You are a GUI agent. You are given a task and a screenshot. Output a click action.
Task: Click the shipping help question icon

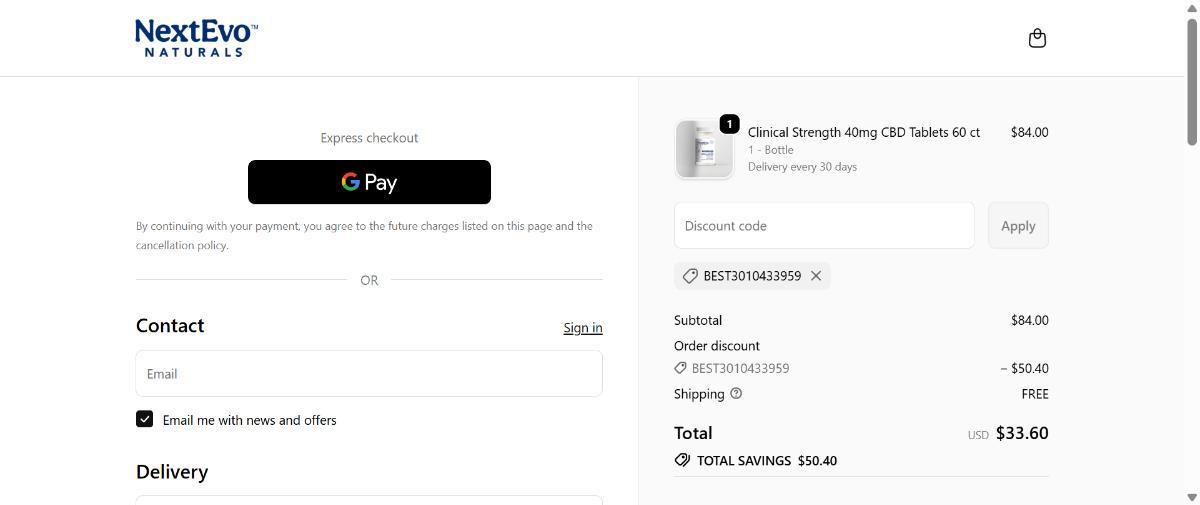736,394
